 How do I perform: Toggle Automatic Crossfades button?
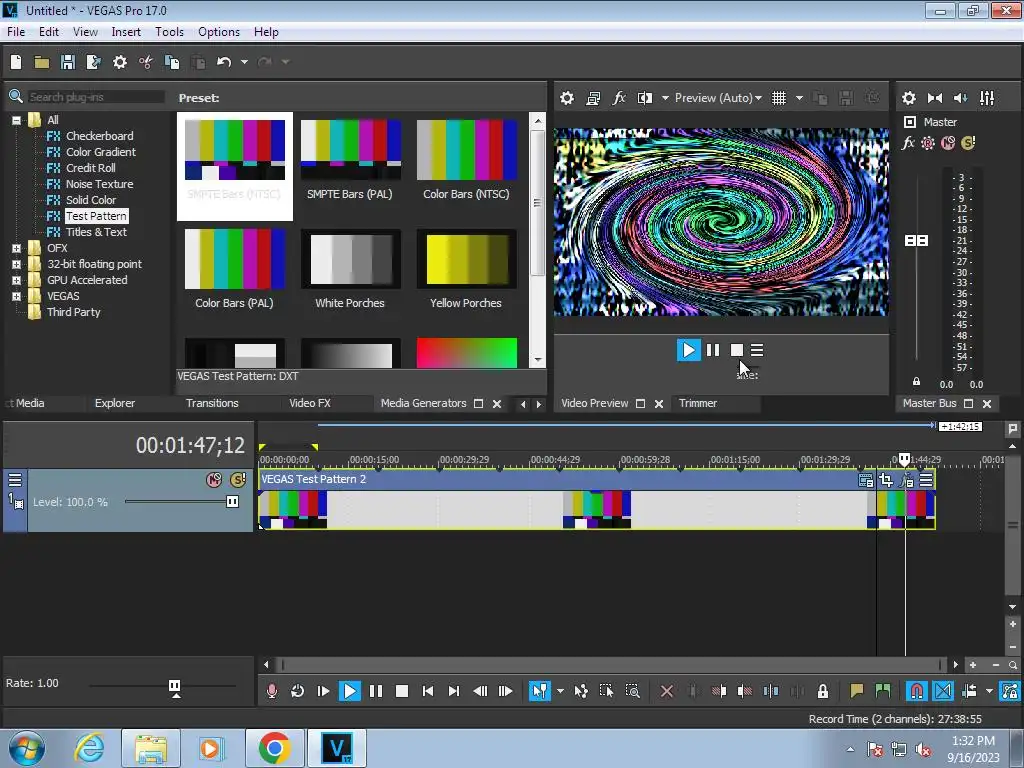(x=942, y=691)
